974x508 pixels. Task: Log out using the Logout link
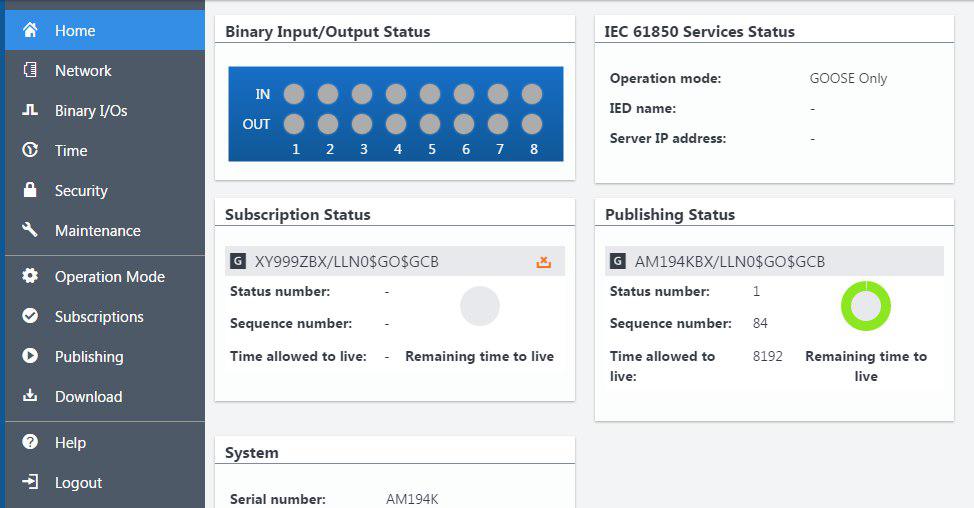(x=78, y=482)
